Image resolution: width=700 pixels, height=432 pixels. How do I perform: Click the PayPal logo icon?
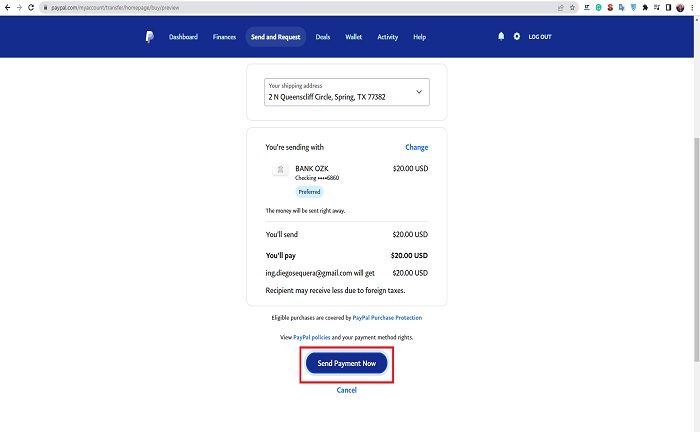click(x=150, y=37)
